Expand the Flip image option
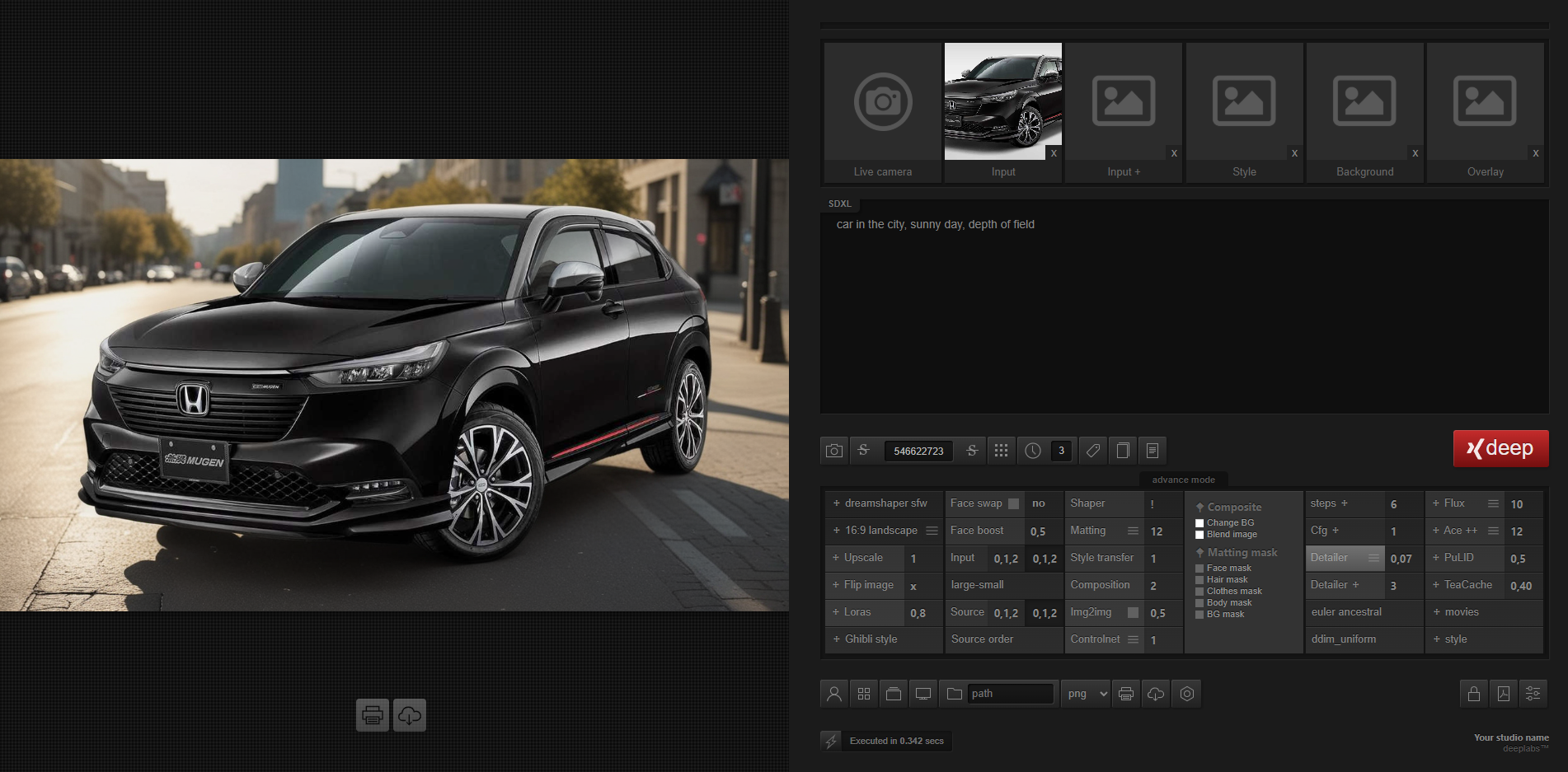 [864, 585]
